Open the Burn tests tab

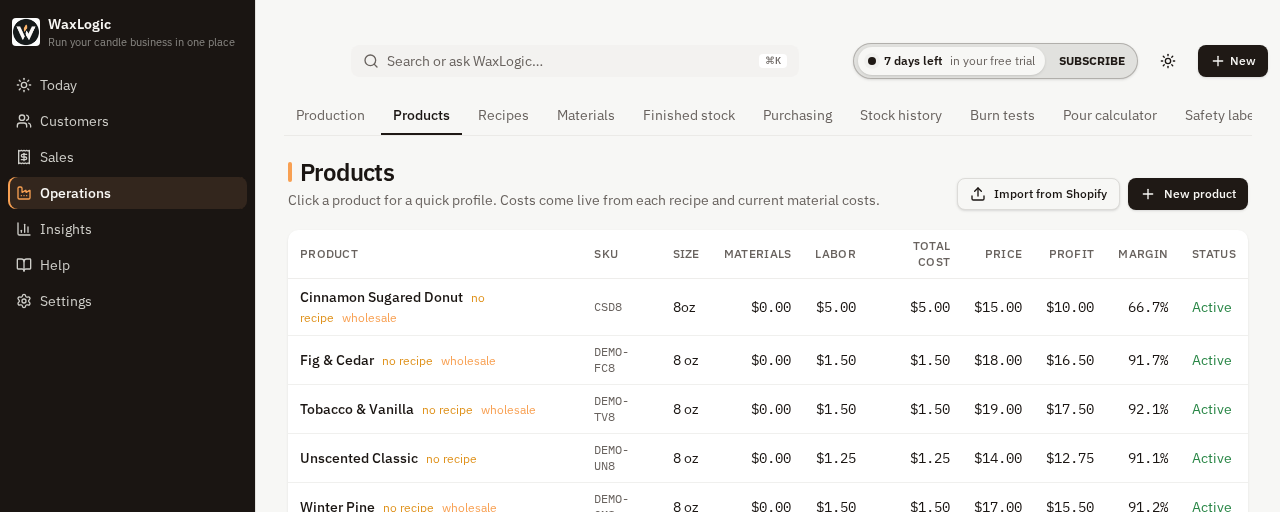pos(1002,115)
